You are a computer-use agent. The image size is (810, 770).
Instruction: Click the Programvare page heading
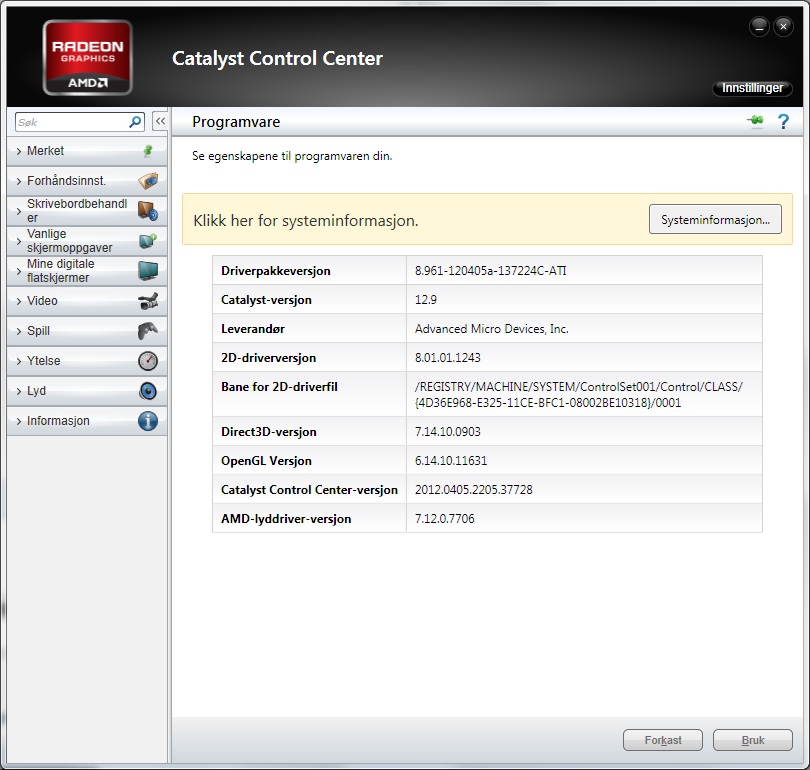pos(236,122)
